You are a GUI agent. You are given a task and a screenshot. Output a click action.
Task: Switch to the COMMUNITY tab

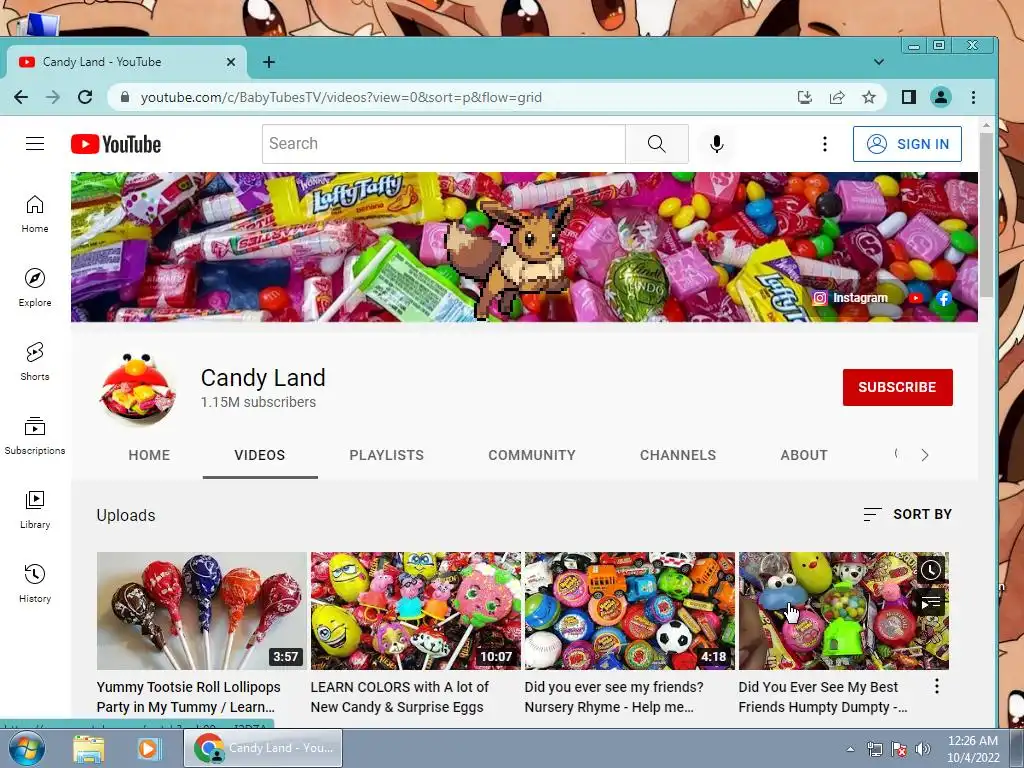coord(532,455)
